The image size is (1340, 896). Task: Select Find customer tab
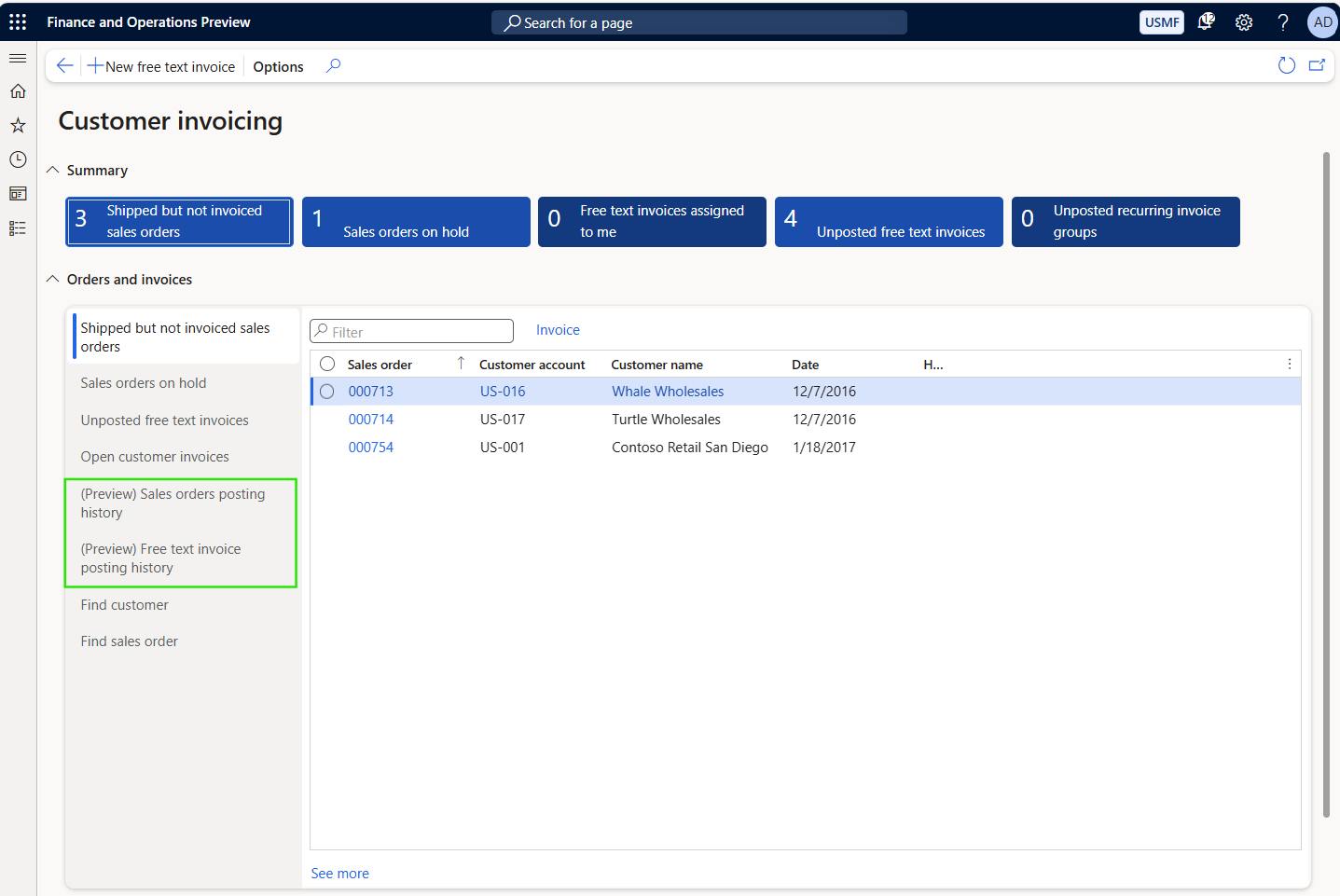pos(183,605)
